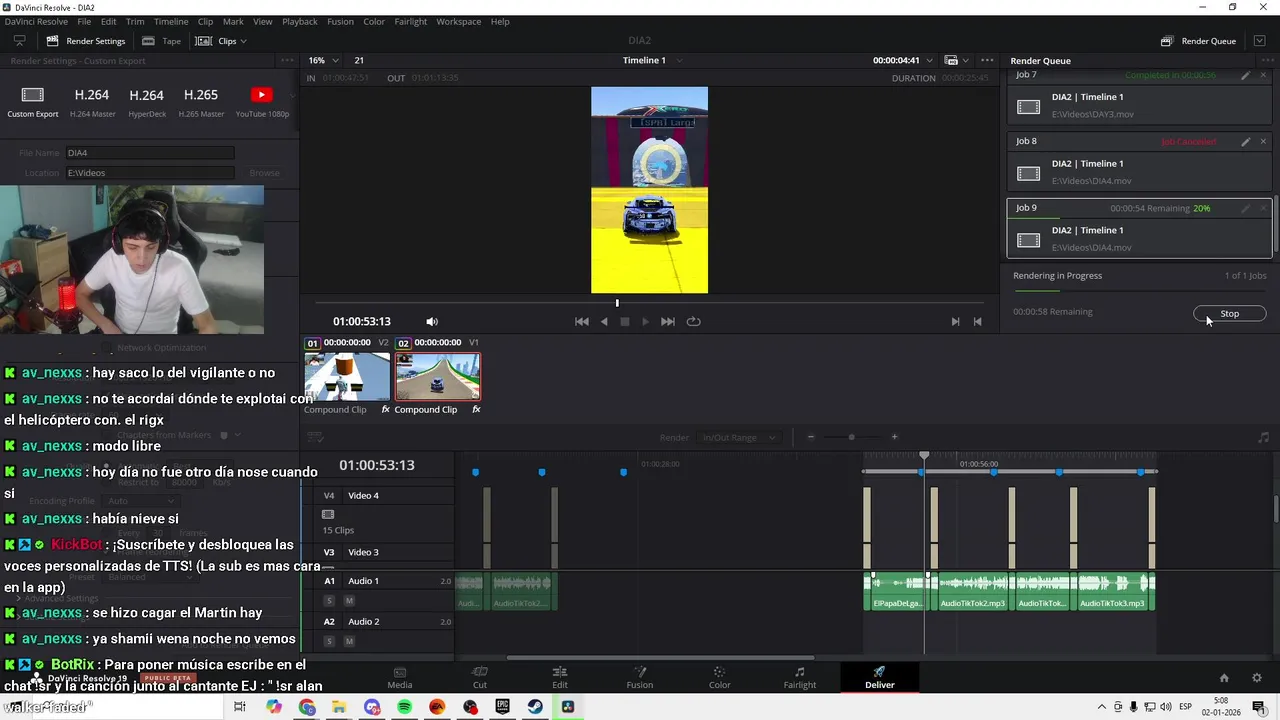Click the viewer scrub bar playhead

tap(617, 303)
